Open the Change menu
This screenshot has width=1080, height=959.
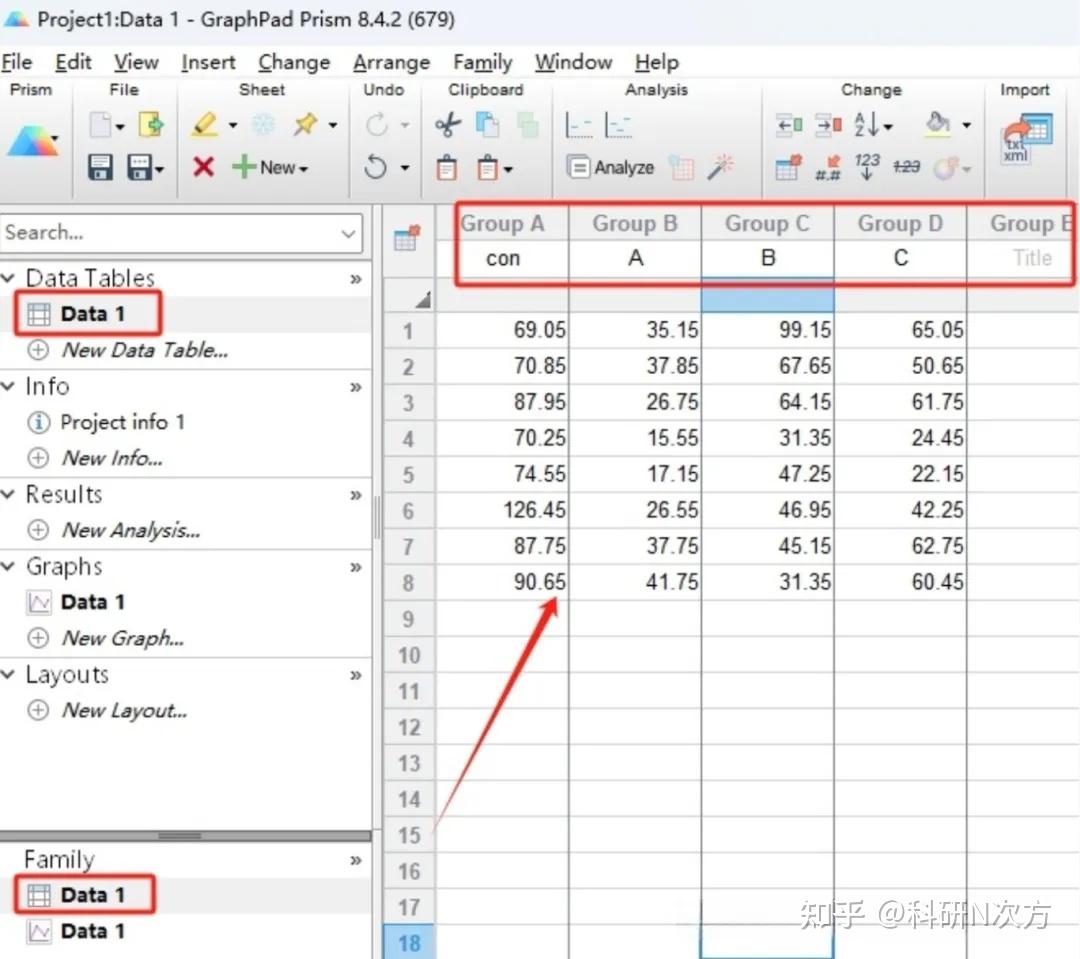click(x=294, y=62)
